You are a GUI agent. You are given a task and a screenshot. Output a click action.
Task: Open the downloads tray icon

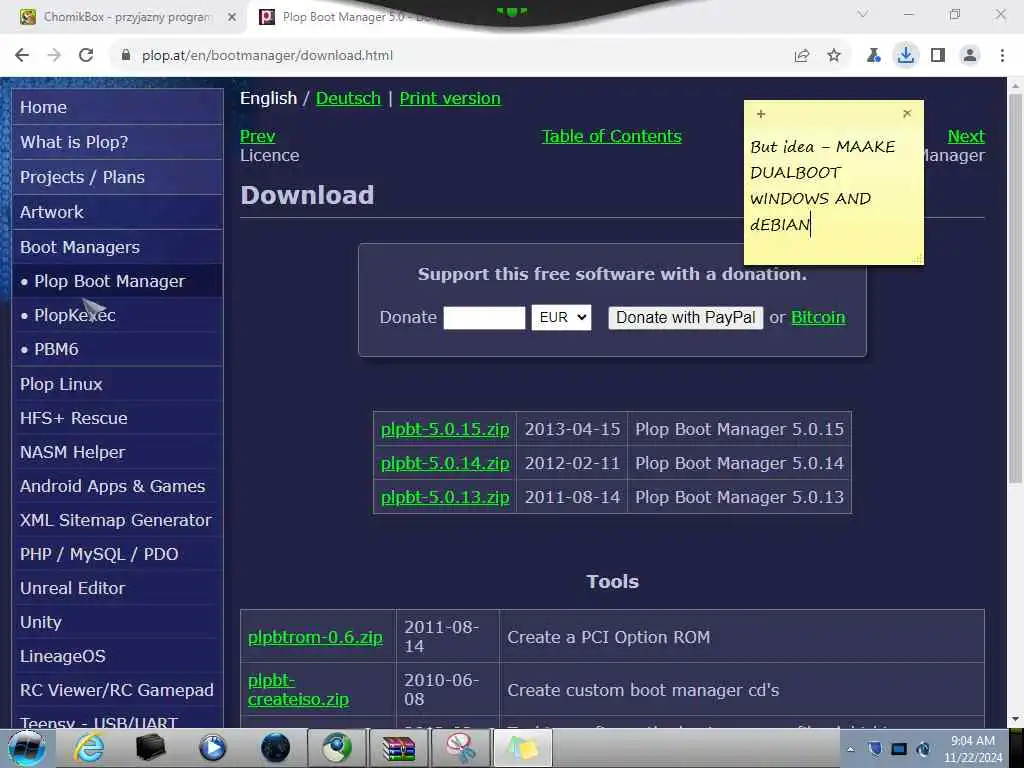coord(906,56)
